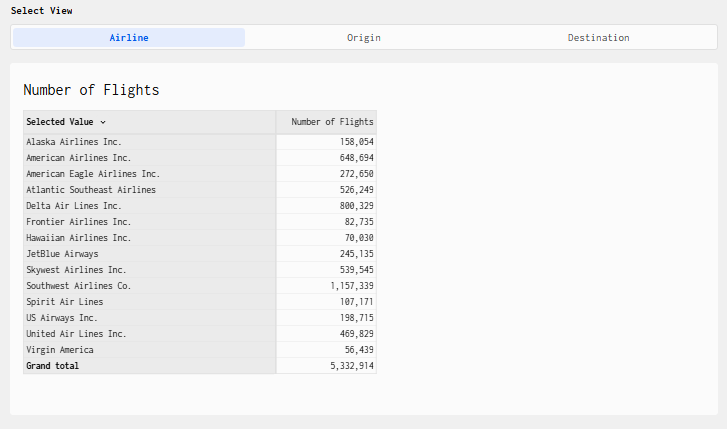Select the Origin view tab
727x429 pixels.
click(x=363, y=37)
